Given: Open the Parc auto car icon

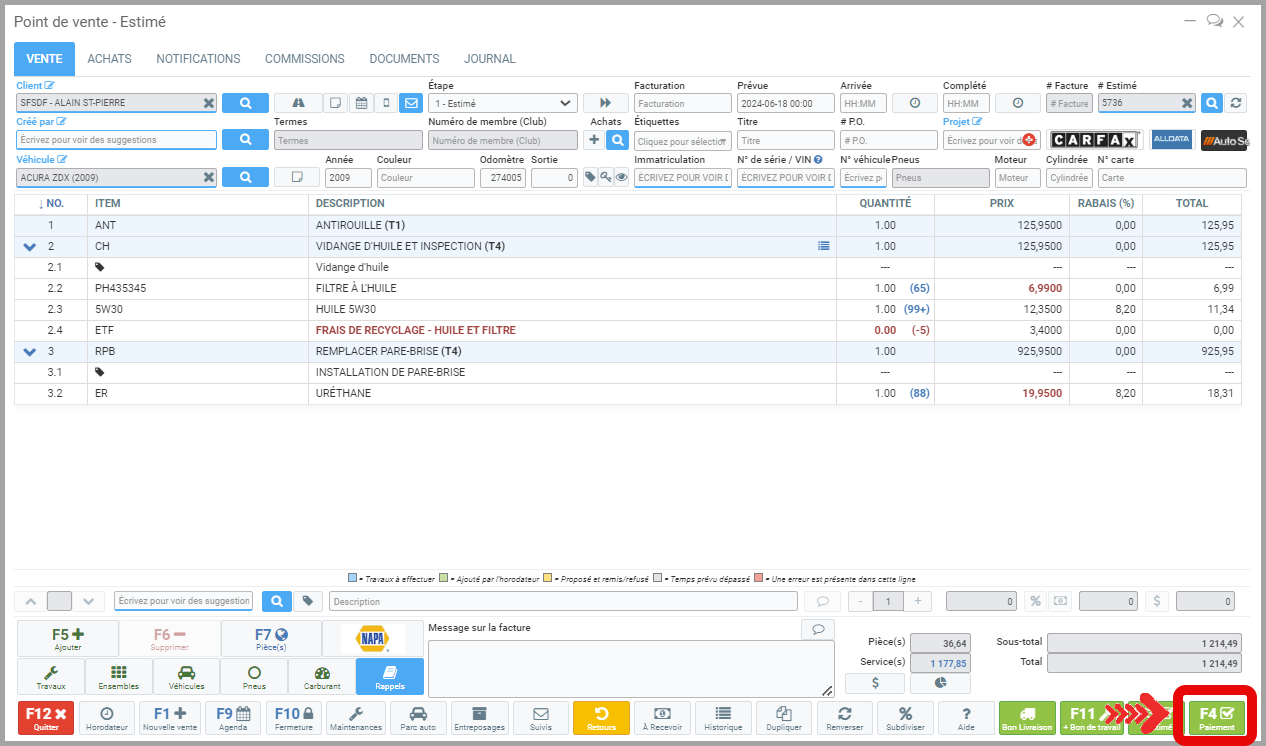Looking at the screenshot, I should (x=418, y=718).
